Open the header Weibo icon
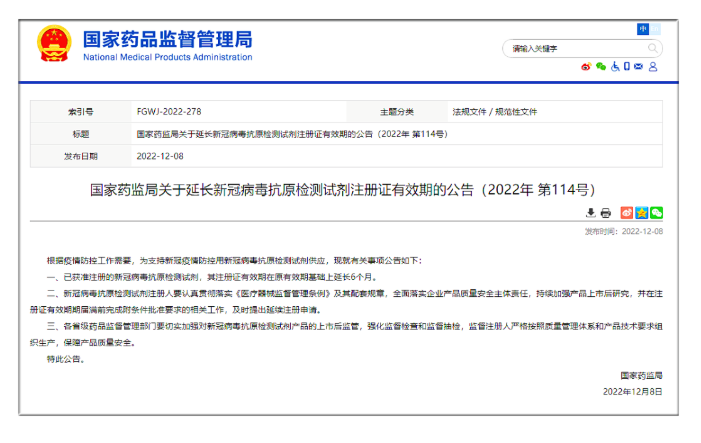Viewport: 701px width, 443px height. click(x=587, y=67)
